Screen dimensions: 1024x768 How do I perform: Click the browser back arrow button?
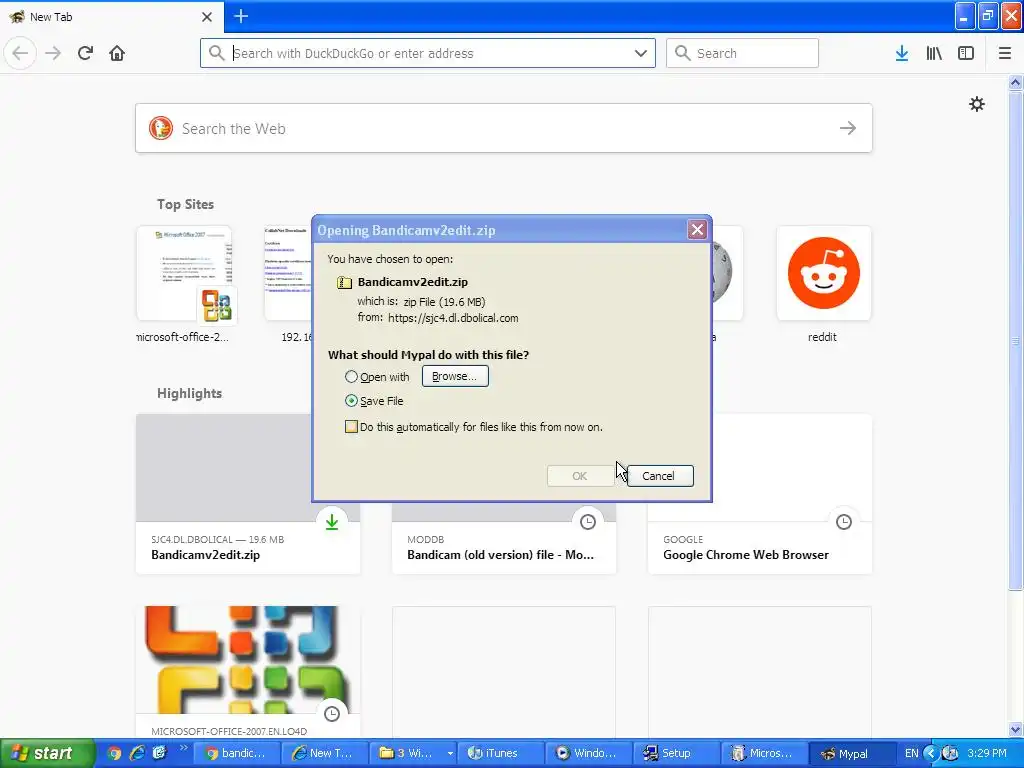(20, 53)
